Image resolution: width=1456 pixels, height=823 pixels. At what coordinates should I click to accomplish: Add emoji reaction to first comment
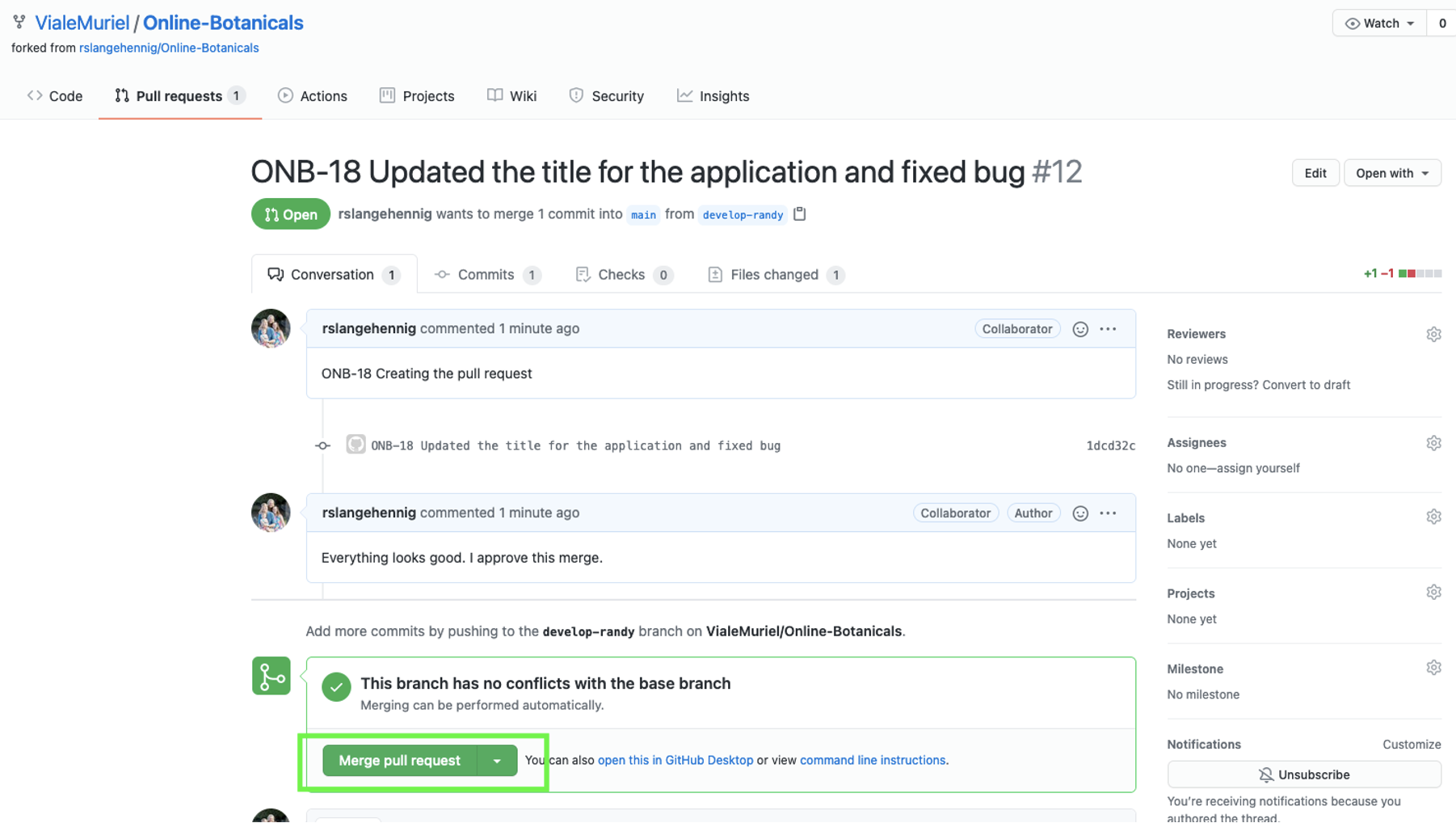(x=1080, y=329)
